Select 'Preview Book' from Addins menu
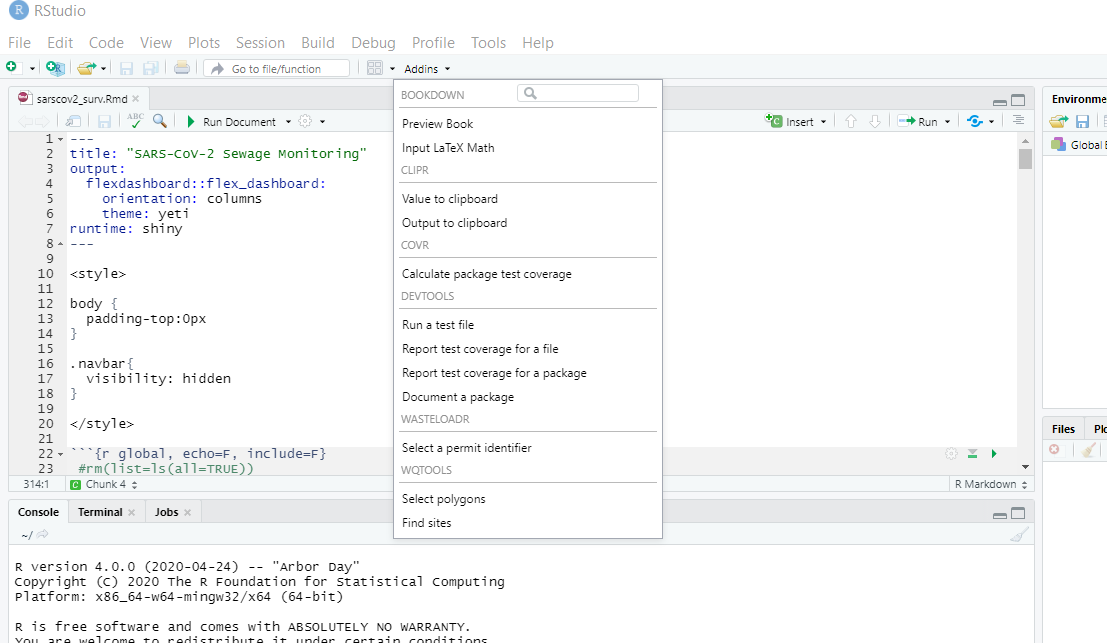The width and height of the screenshot is (1107, 643). coord(437,124)
